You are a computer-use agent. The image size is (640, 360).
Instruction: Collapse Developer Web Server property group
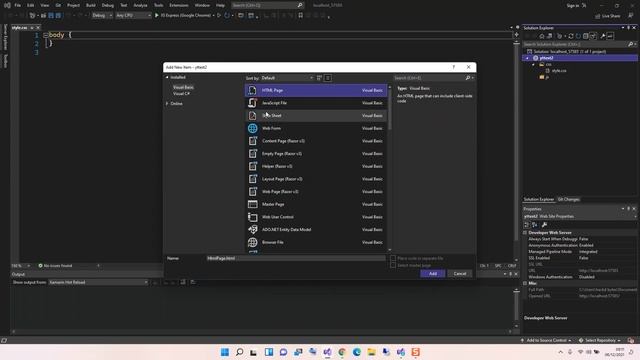click(525, 232)
